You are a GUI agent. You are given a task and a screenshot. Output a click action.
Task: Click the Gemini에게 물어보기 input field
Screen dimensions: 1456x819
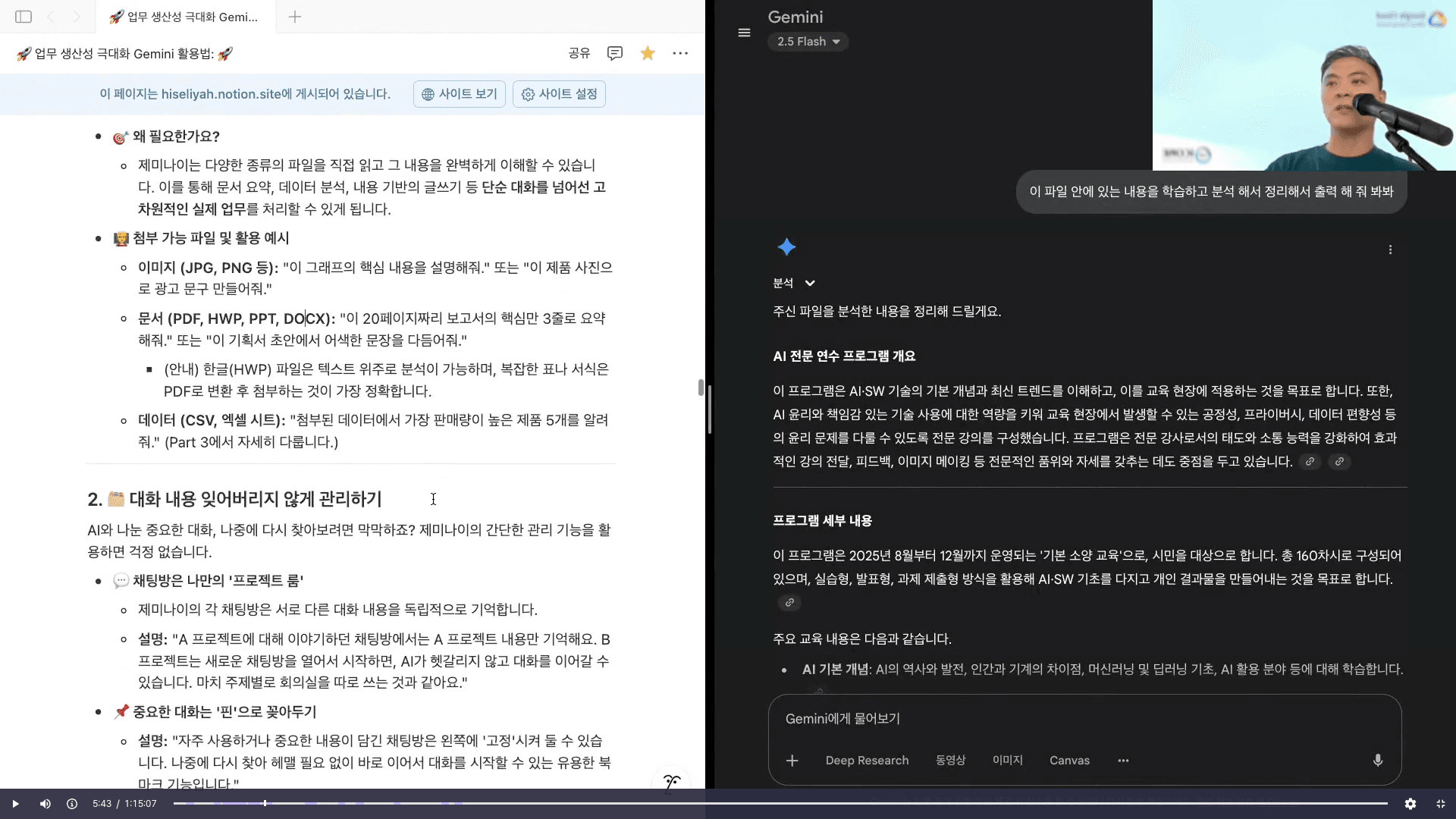(986, 719)
